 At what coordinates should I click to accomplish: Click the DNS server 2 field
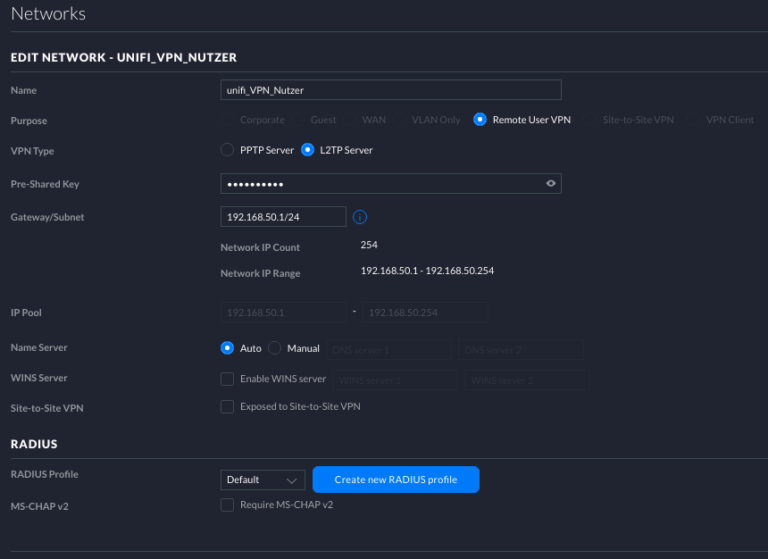point(521,350)
